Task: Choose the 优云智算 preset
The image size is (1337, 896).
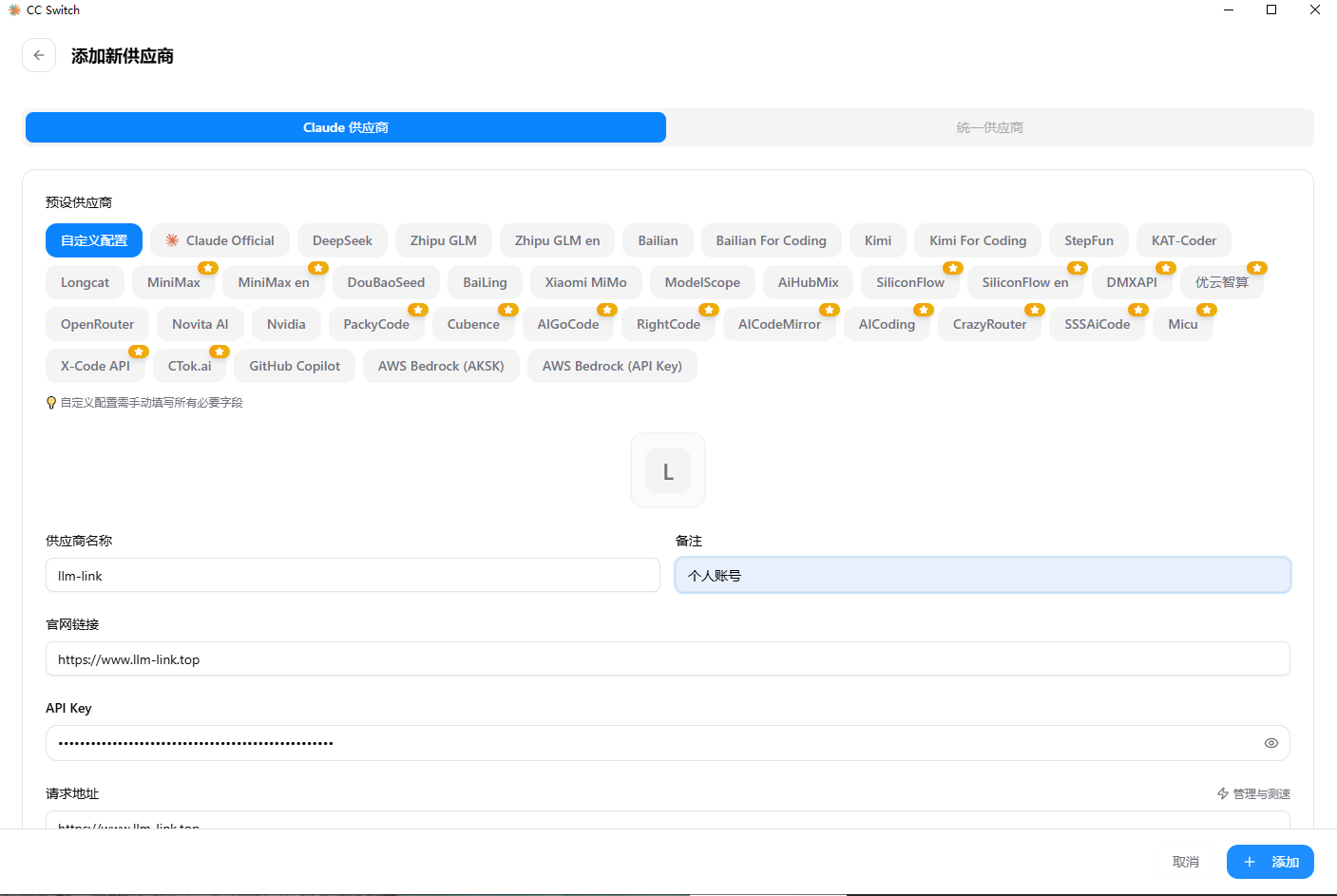Action: coord(1222,282)
